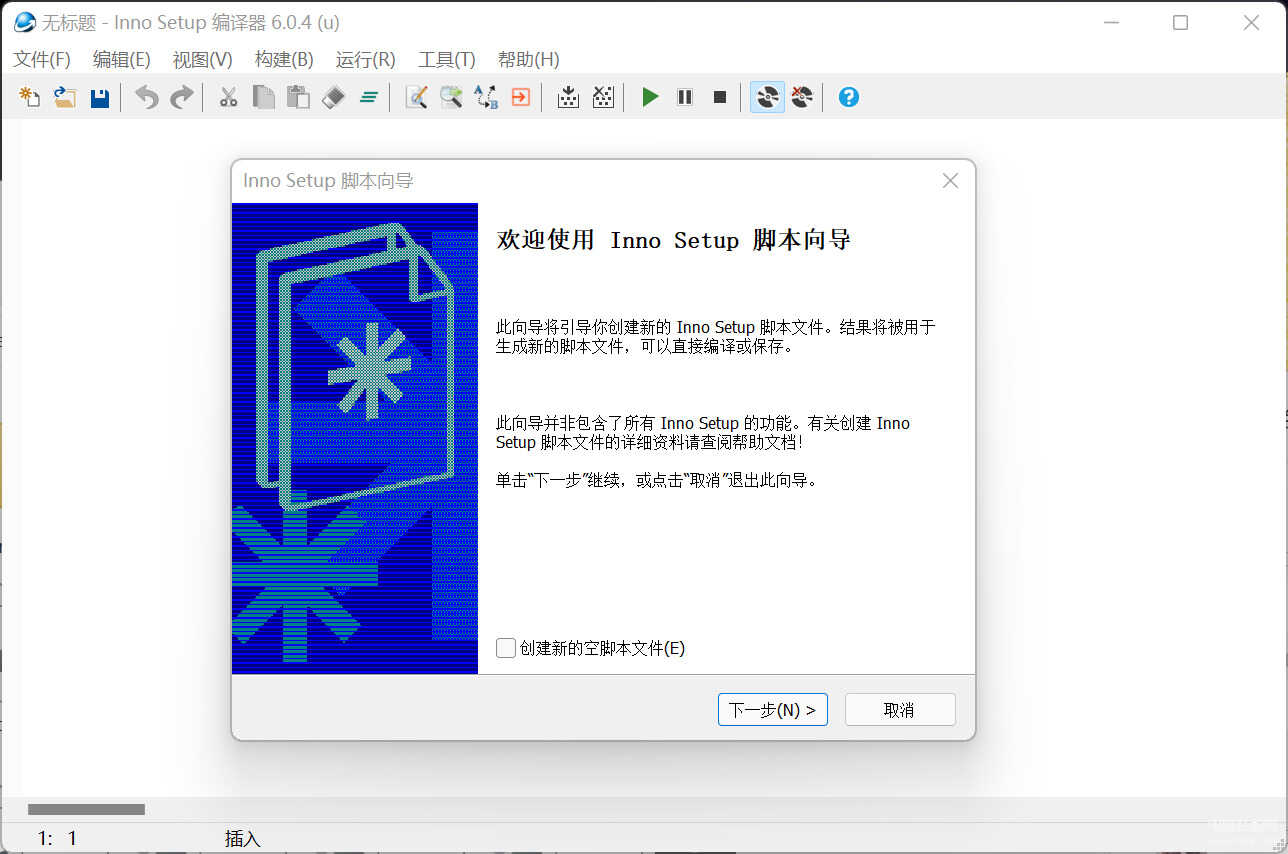Click the Save floppy disk icon
The width and height of the screenshot is (1288, 854).
[100, 97]
